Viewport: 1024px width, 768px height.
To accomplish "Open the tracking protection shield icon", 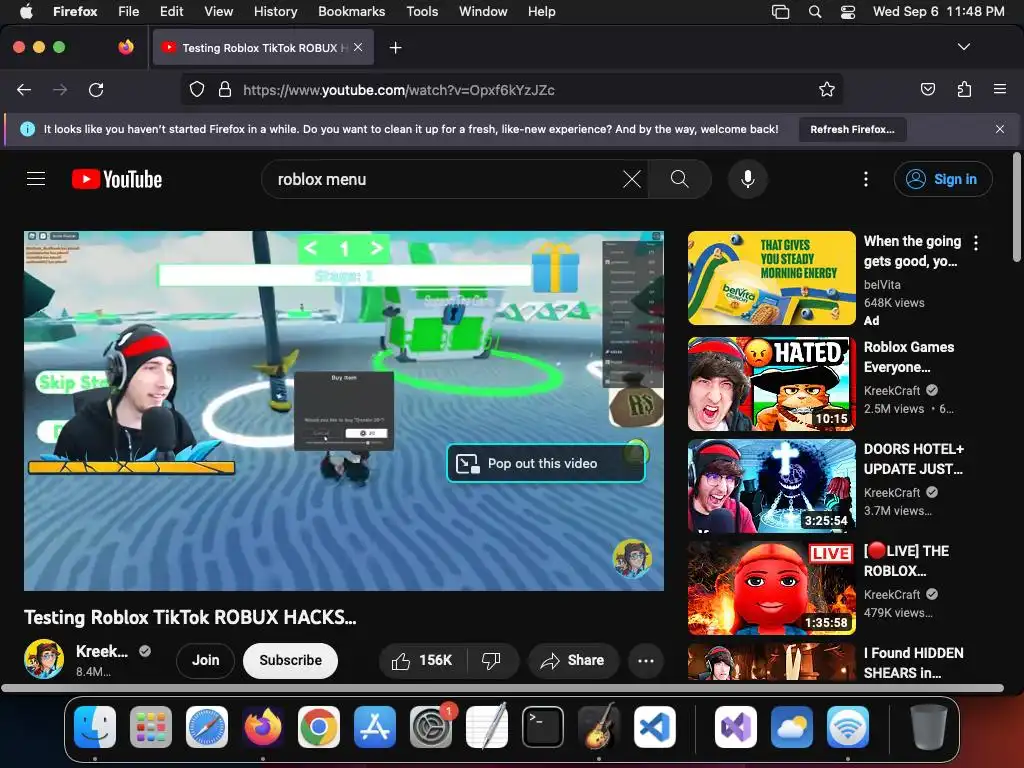I will [x=197, y=90].
